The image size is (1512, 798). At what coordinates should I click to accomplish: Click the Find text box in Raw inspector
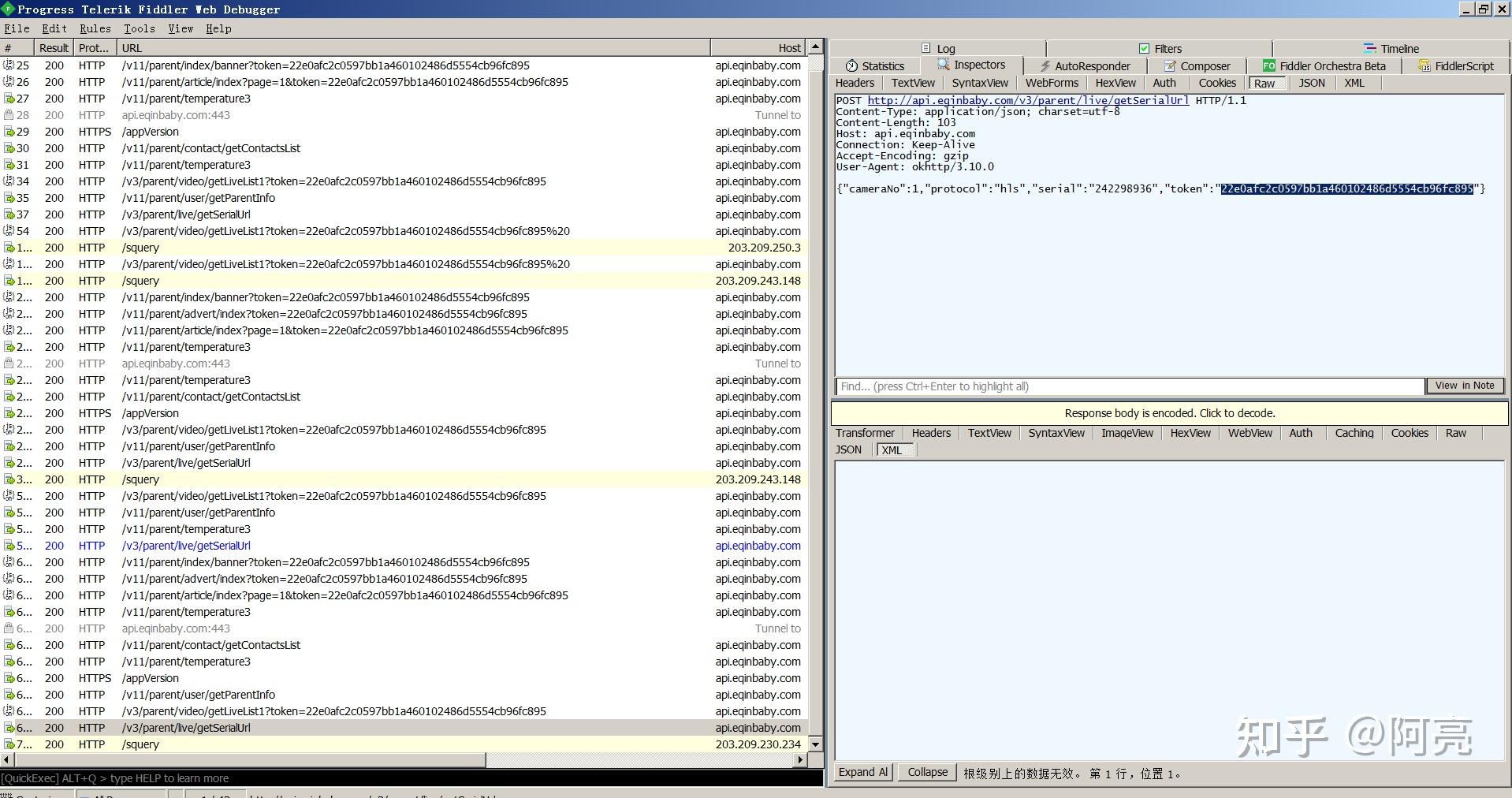[1130, 386]
